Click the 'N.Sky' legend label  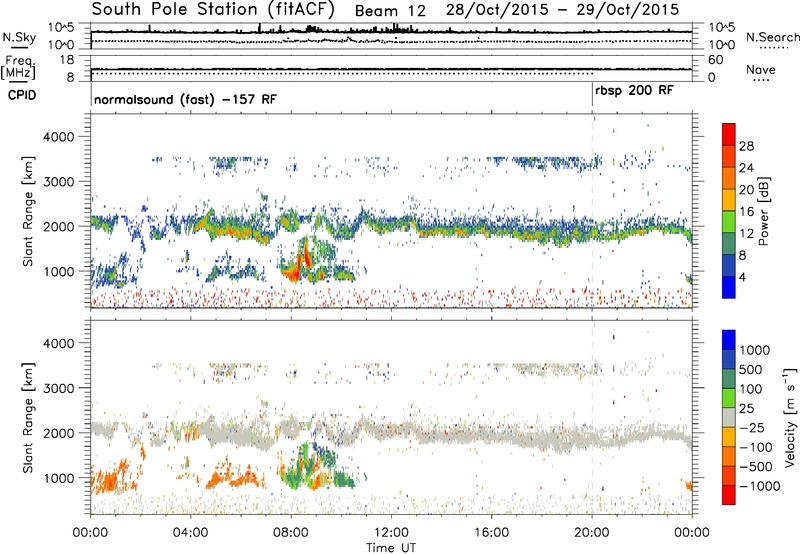(19, 37)
